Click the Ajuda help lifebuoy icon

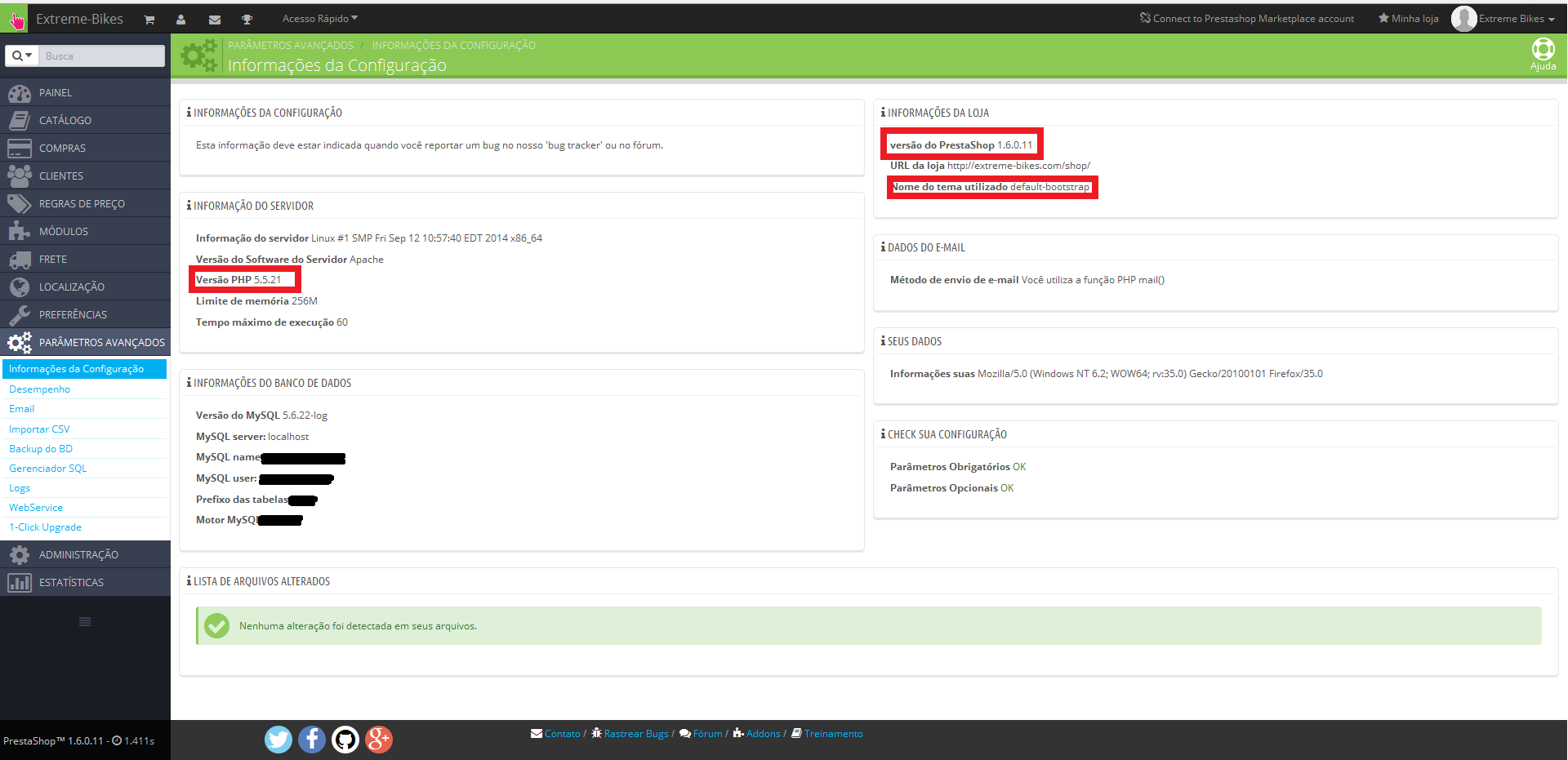[1543, 50]
